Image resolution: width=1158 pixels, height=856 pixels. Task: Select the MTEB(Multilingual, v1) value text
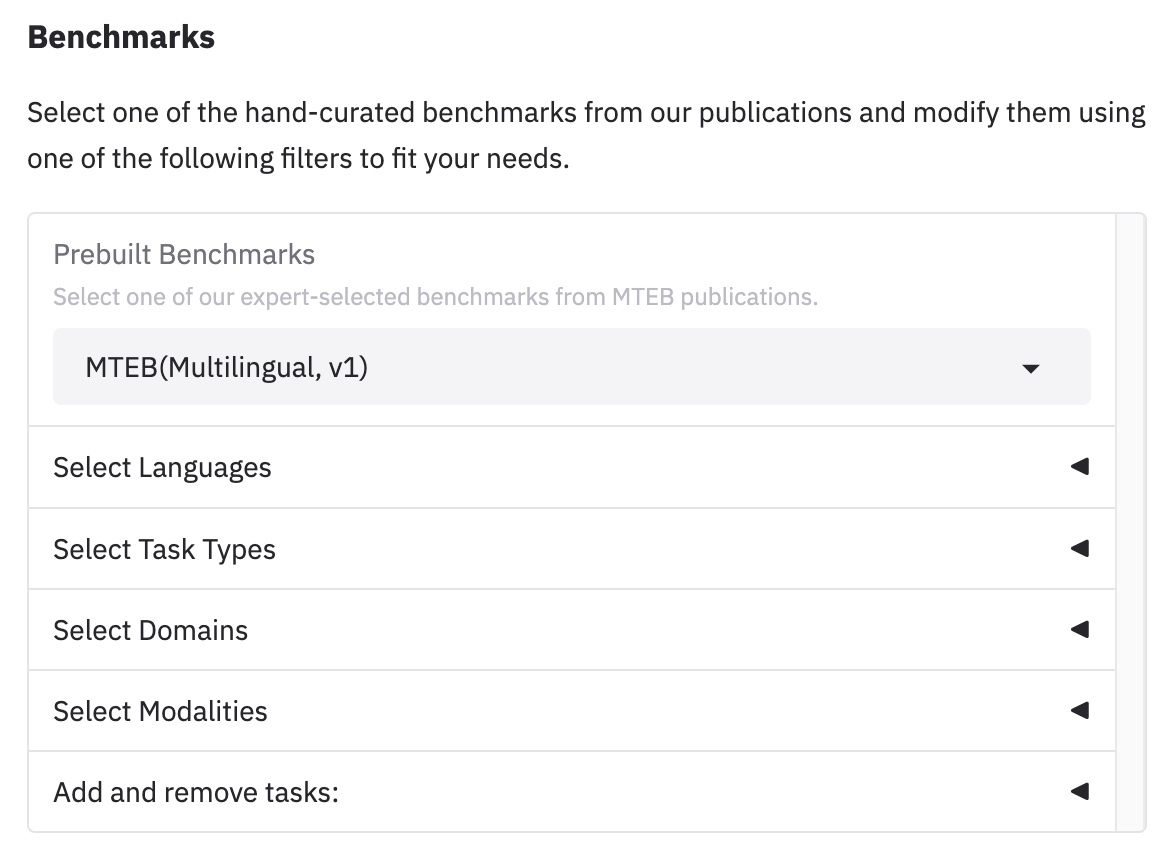(227, 367)
